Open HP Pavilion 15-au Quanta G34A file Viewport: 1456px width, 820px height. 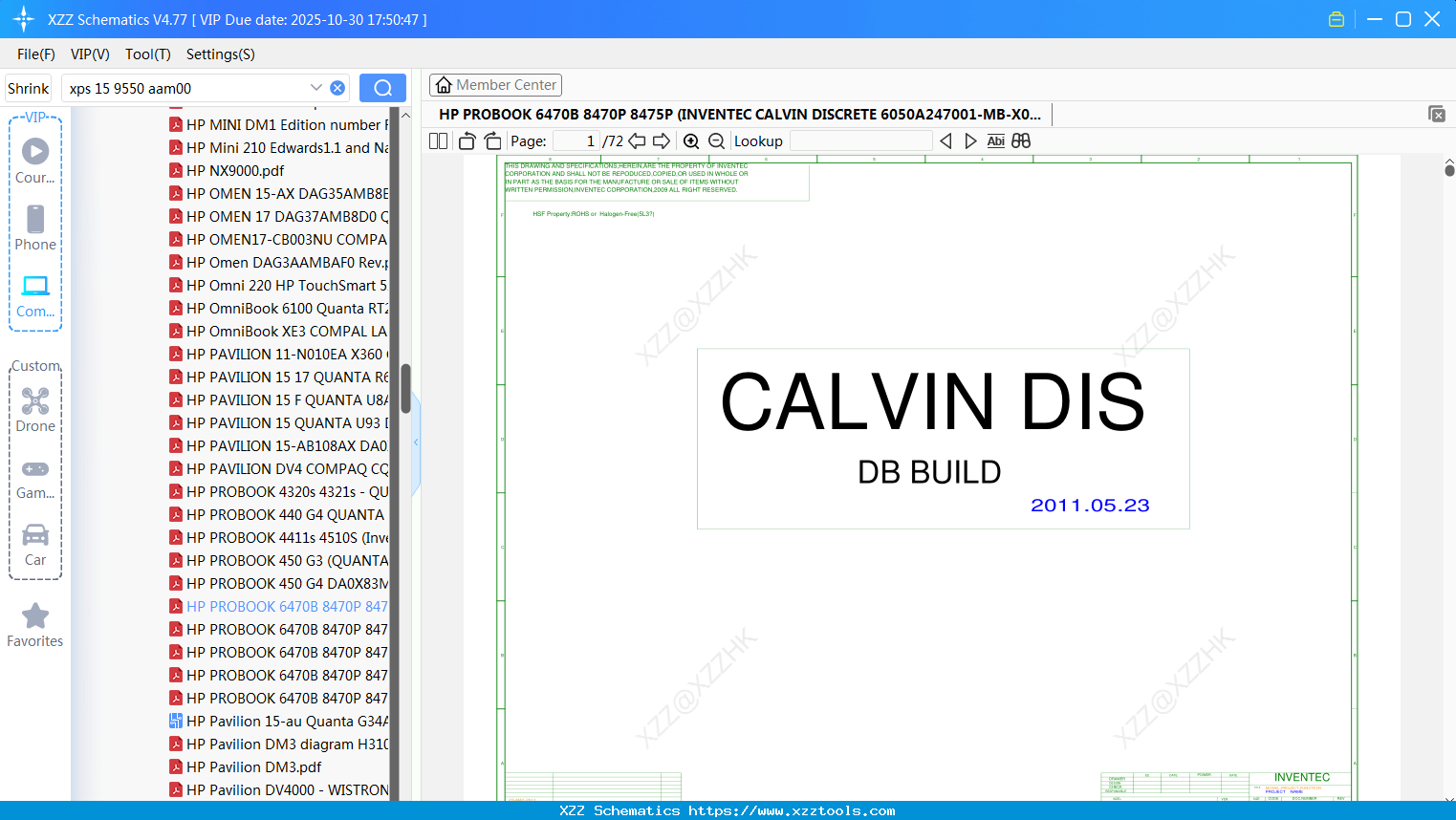(278, 722)
